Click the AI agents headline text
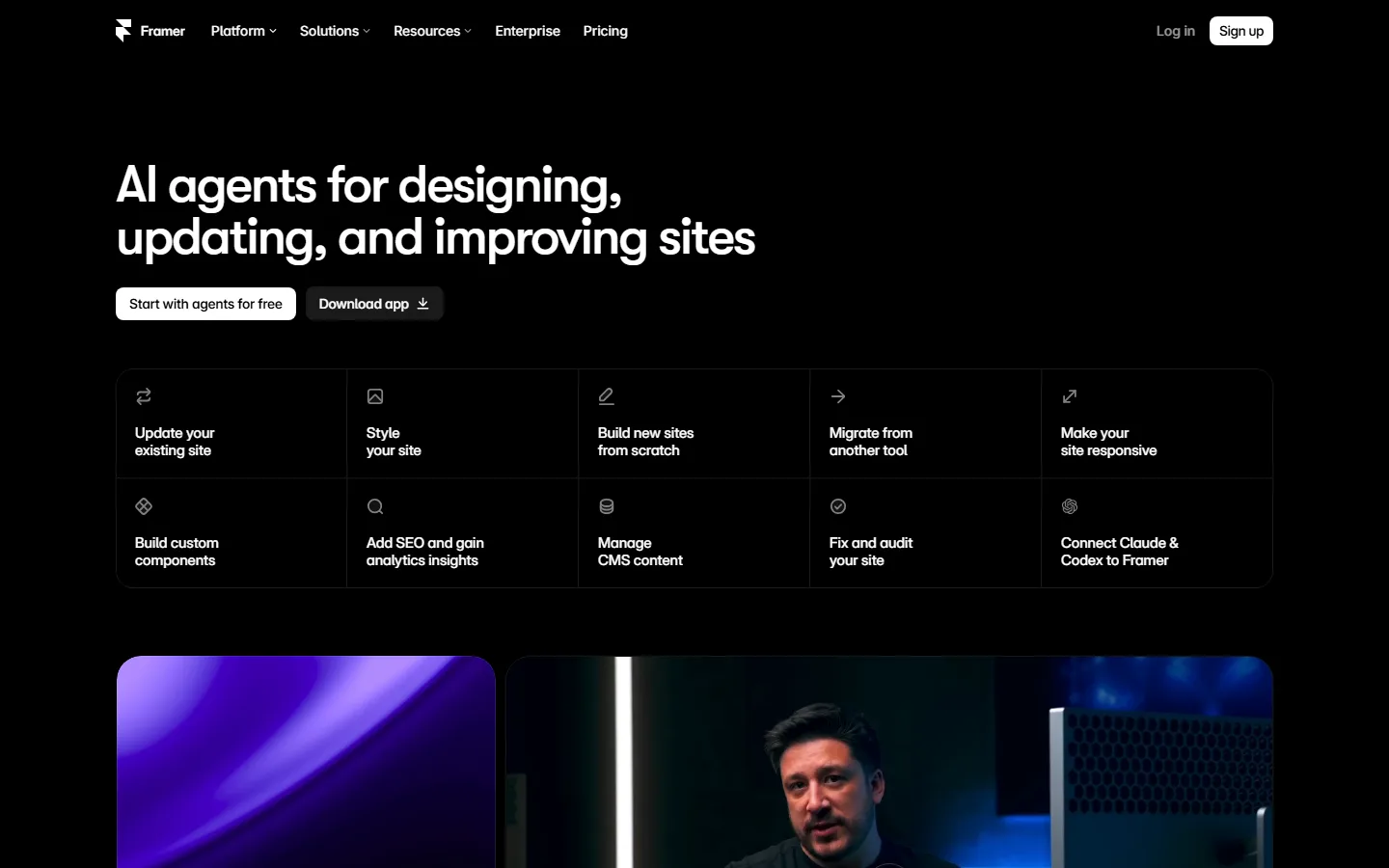1389x868 pixels. tap(436, 211)
